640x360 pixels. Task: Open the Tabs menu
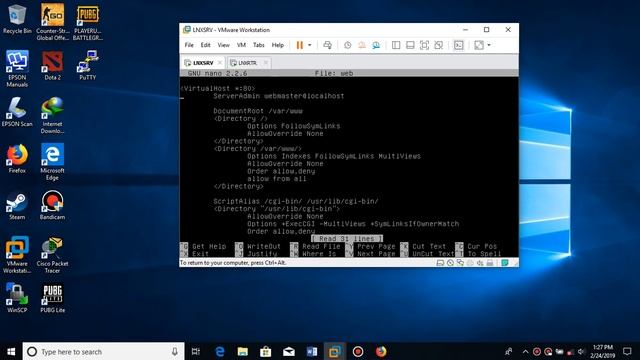tap(259, 45)
